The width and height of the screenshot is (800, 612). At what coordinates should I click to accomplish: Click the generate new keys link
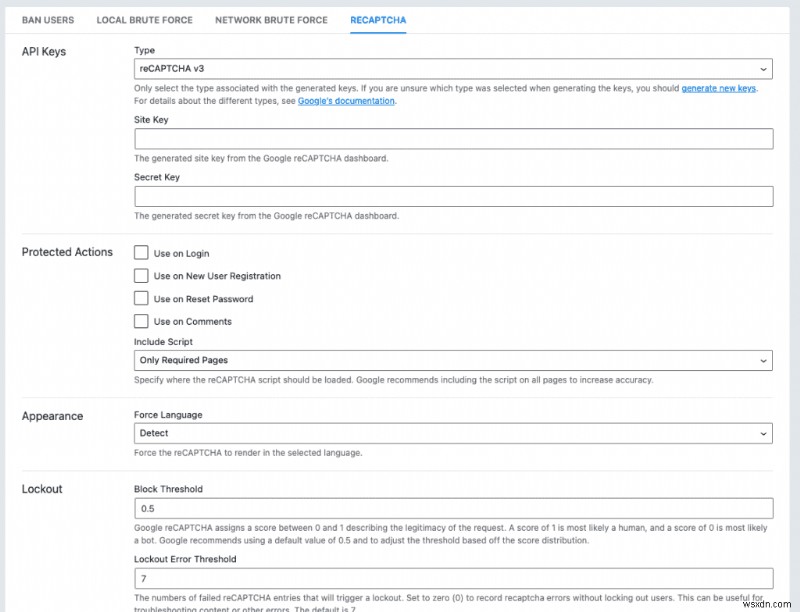point(718,88)
